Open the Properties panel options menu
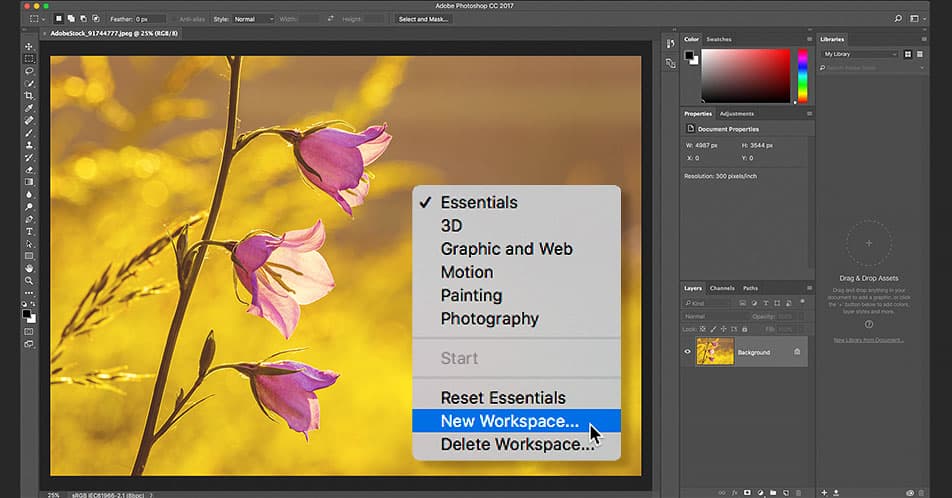Image resolution: width=952 pixels, height=498 pixels. click(809, 114)
